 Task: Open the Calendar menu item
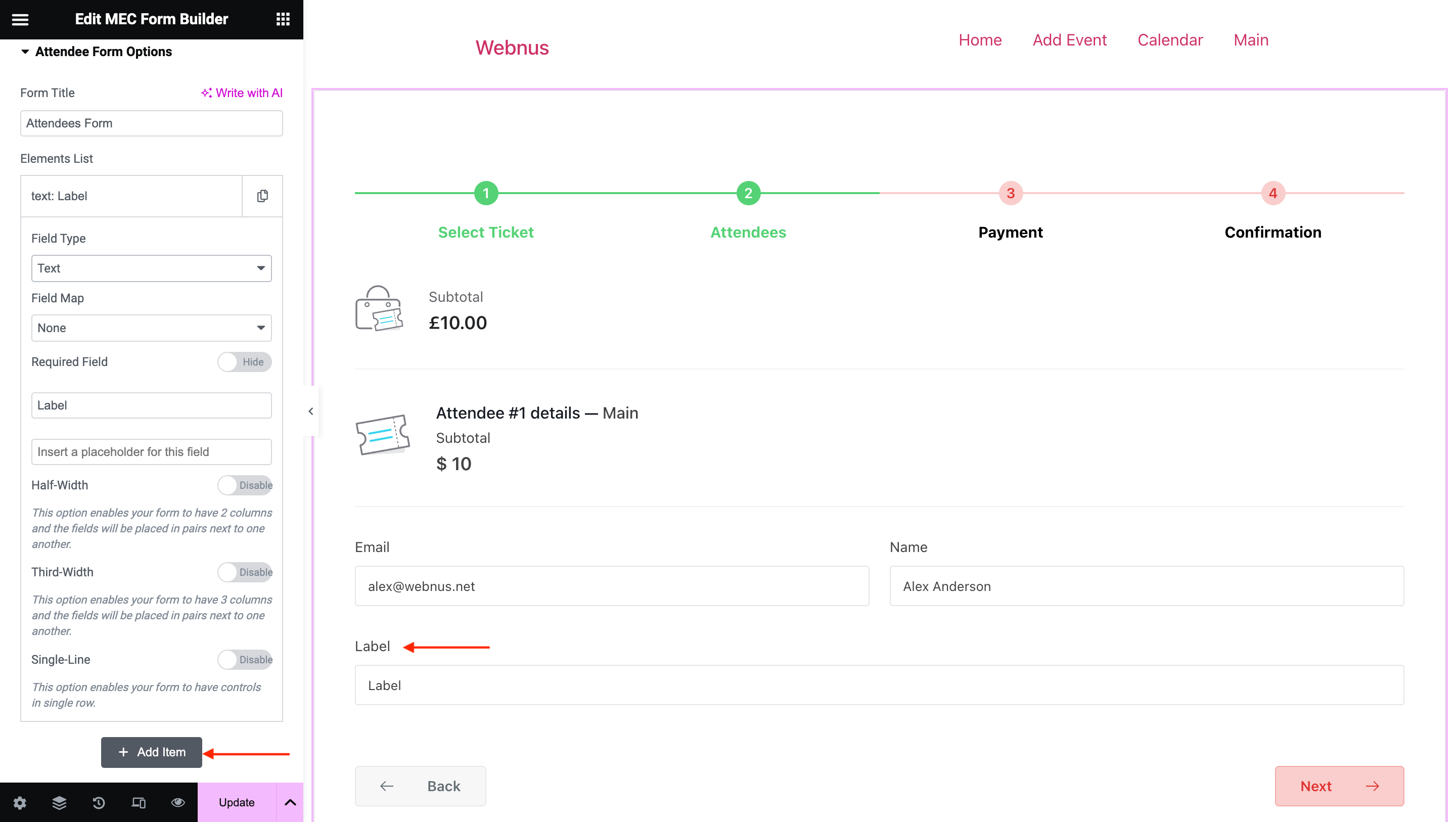coord(1169,40)
